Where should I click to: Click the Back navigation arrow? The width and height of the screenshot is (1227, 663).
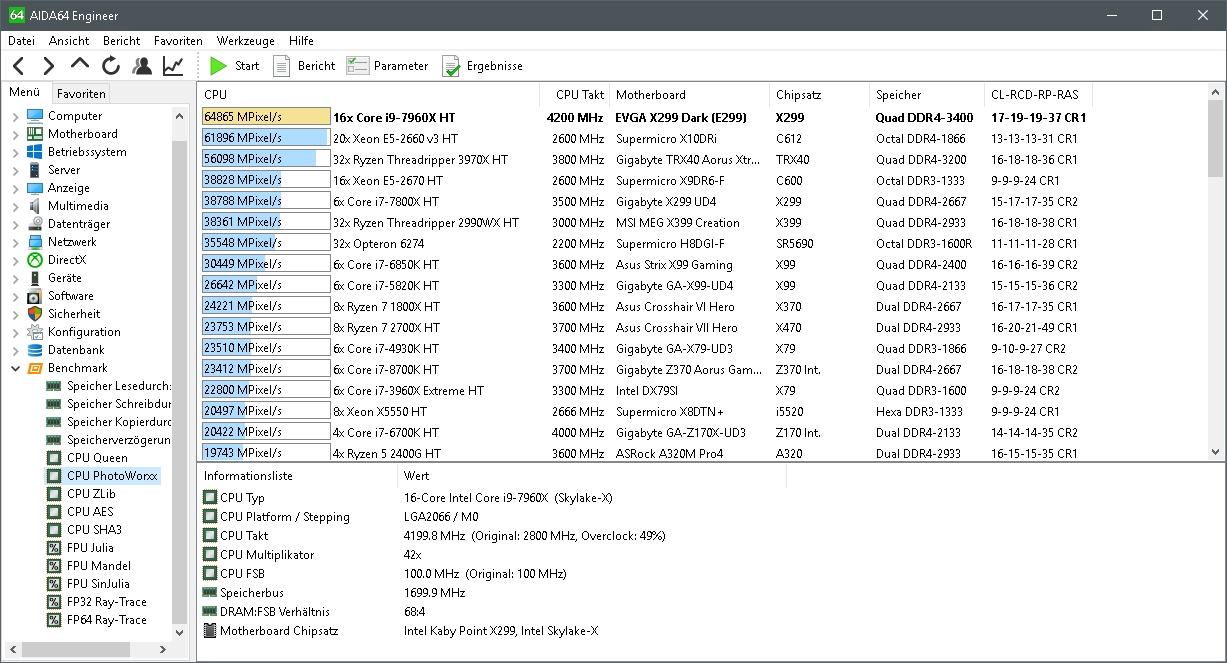coord(18,66)
